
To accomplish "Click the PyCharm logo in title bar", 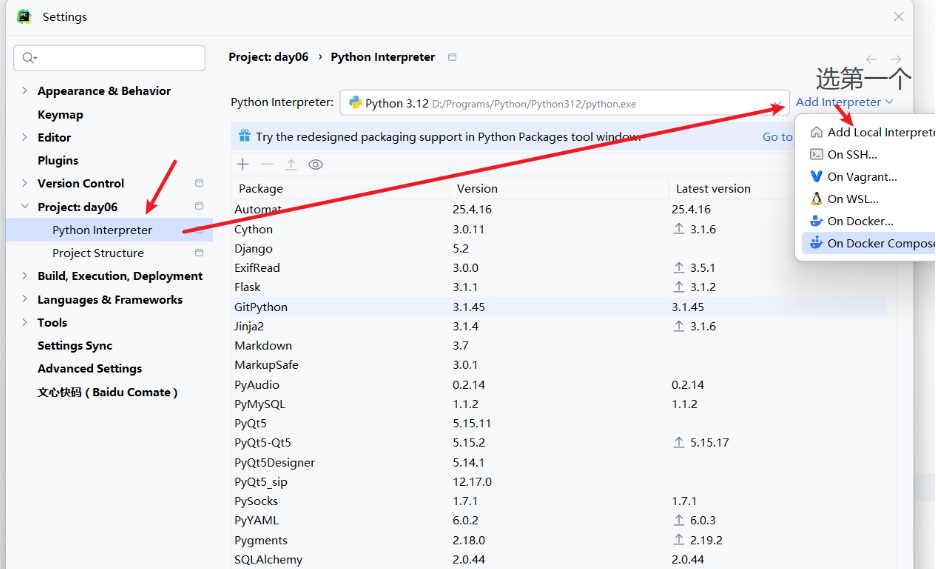I will 24,16.
